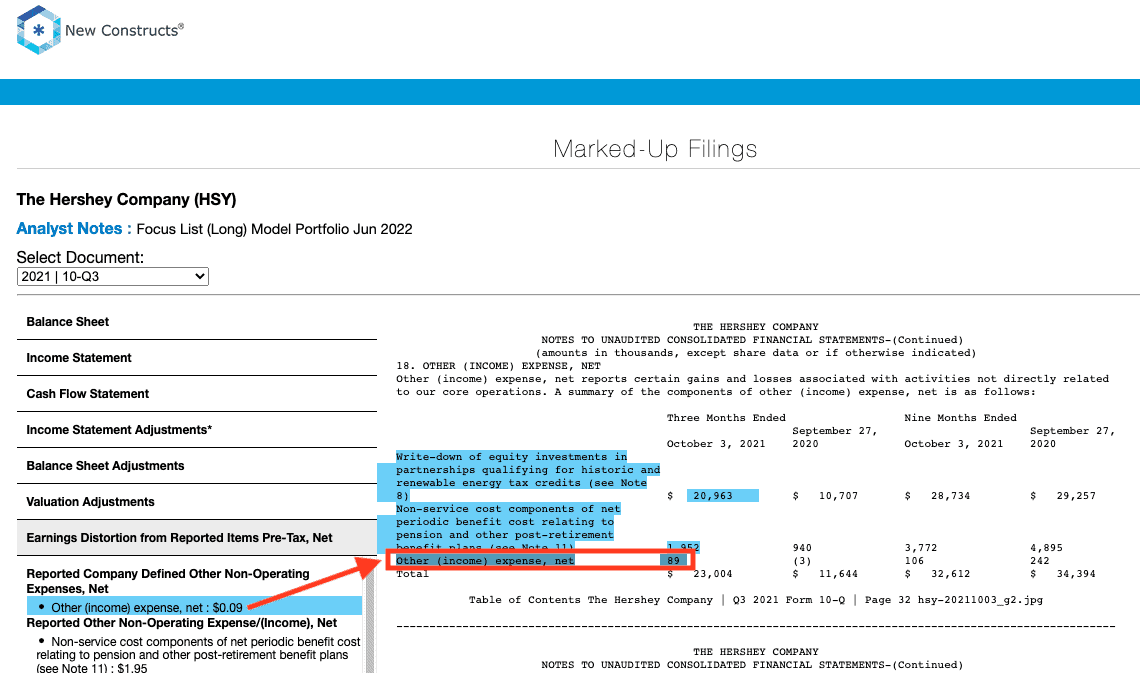Open the Select Document dropdown showing 2021 | 10-Q3

[113, 276]
